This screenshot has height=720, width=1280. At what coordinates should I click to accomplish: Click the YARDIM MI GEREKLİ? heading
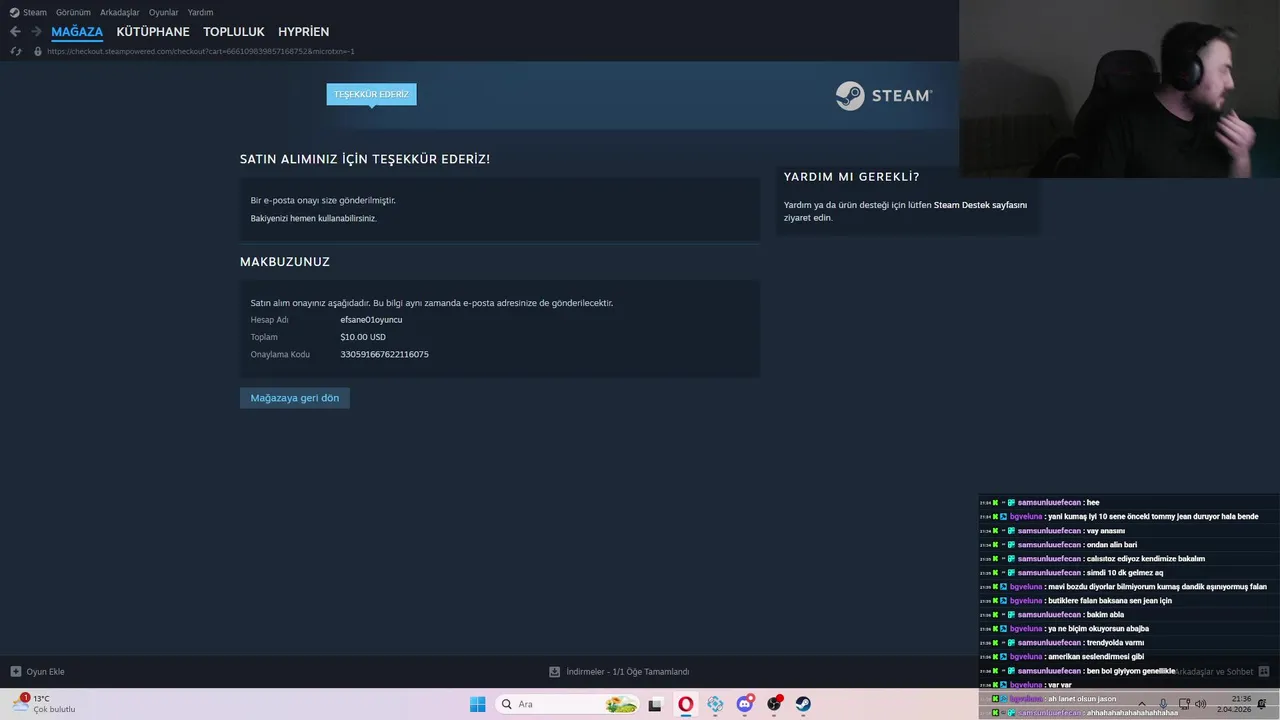point(851,177)
